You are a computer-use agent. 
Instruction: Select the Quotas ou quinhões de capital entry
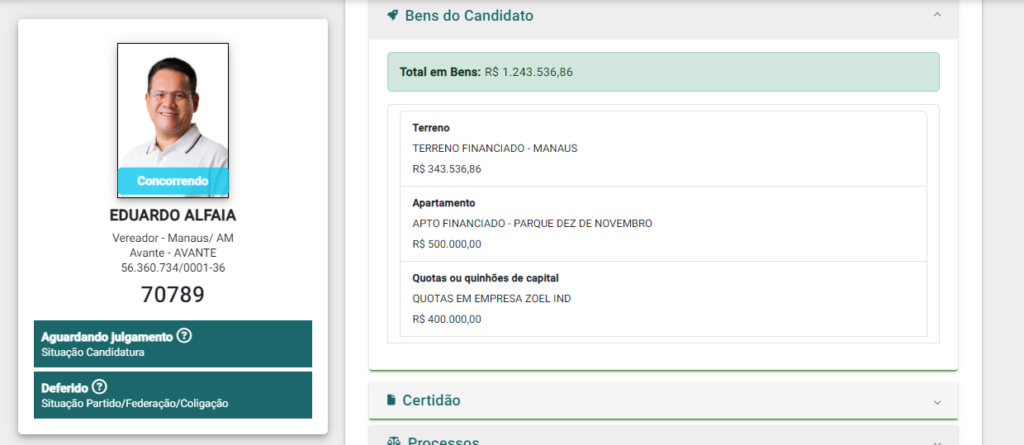click(x=663, y=299)
